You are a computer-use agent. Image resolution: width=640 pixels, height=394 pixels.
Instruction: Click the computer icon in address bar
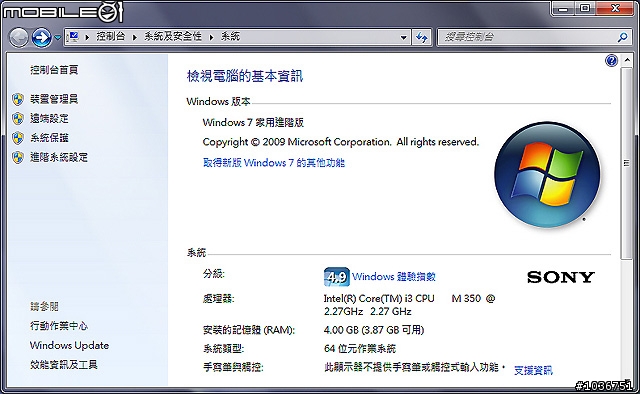pyautogui.click(x=73, y=37)
